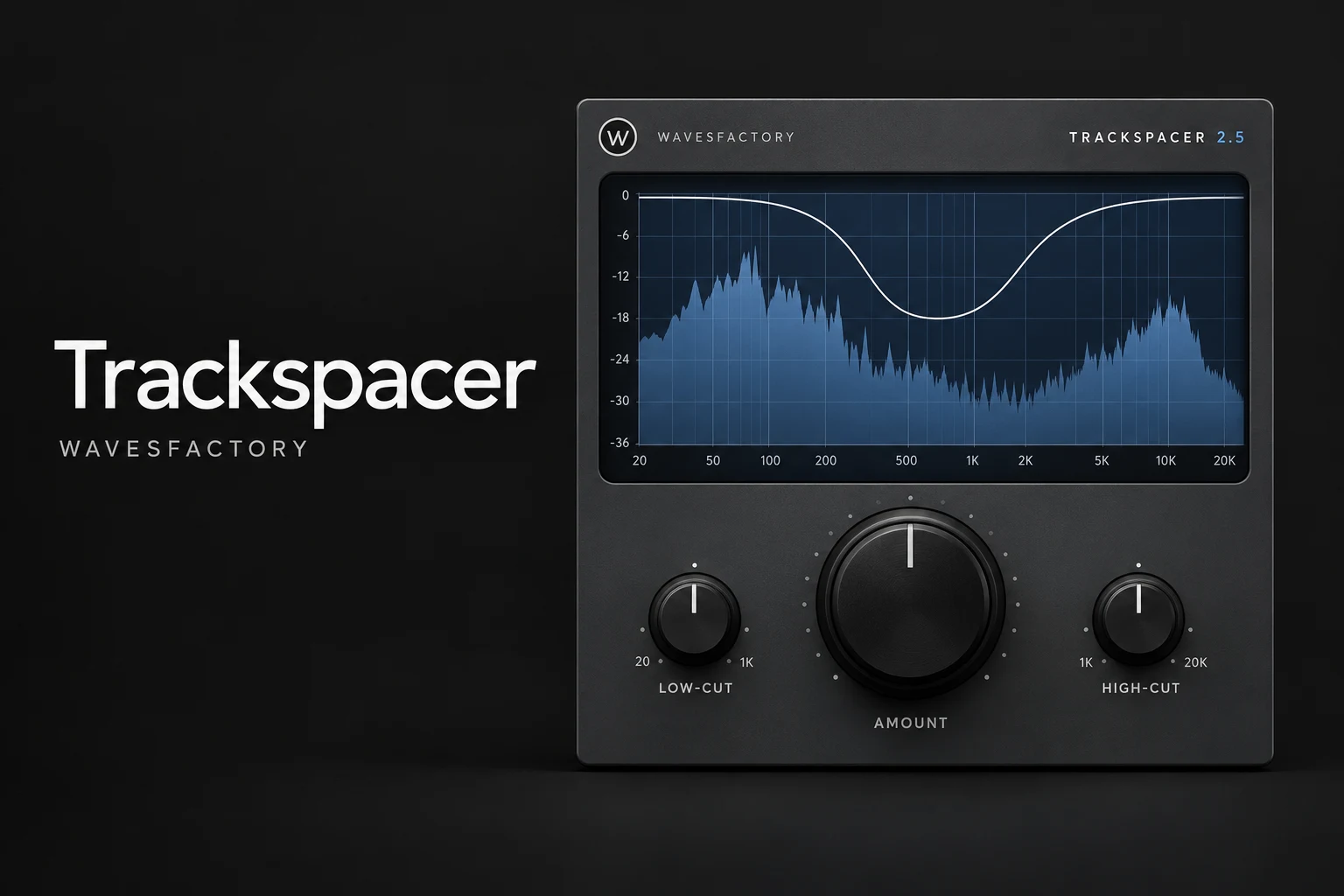
Task: Click the High-Cut knob
Action: (1138, 619)
